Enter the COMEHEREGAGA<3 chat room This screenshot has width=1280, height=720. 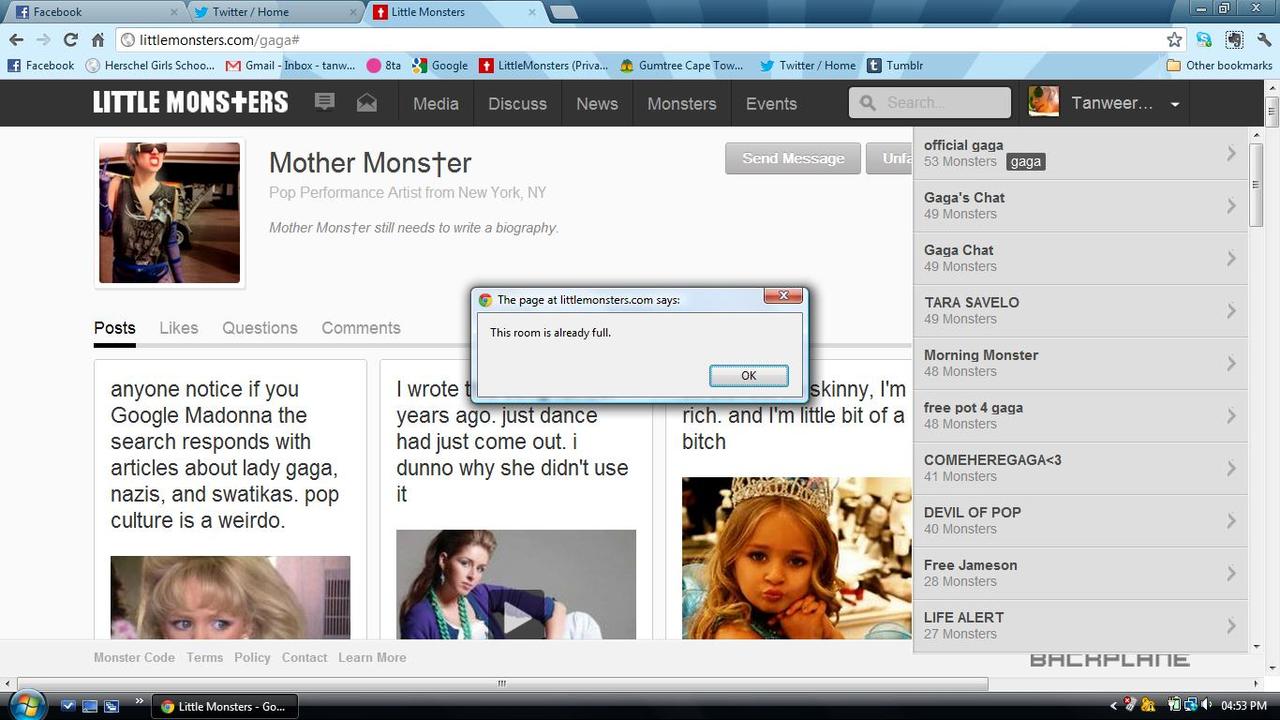[1081, 468]
